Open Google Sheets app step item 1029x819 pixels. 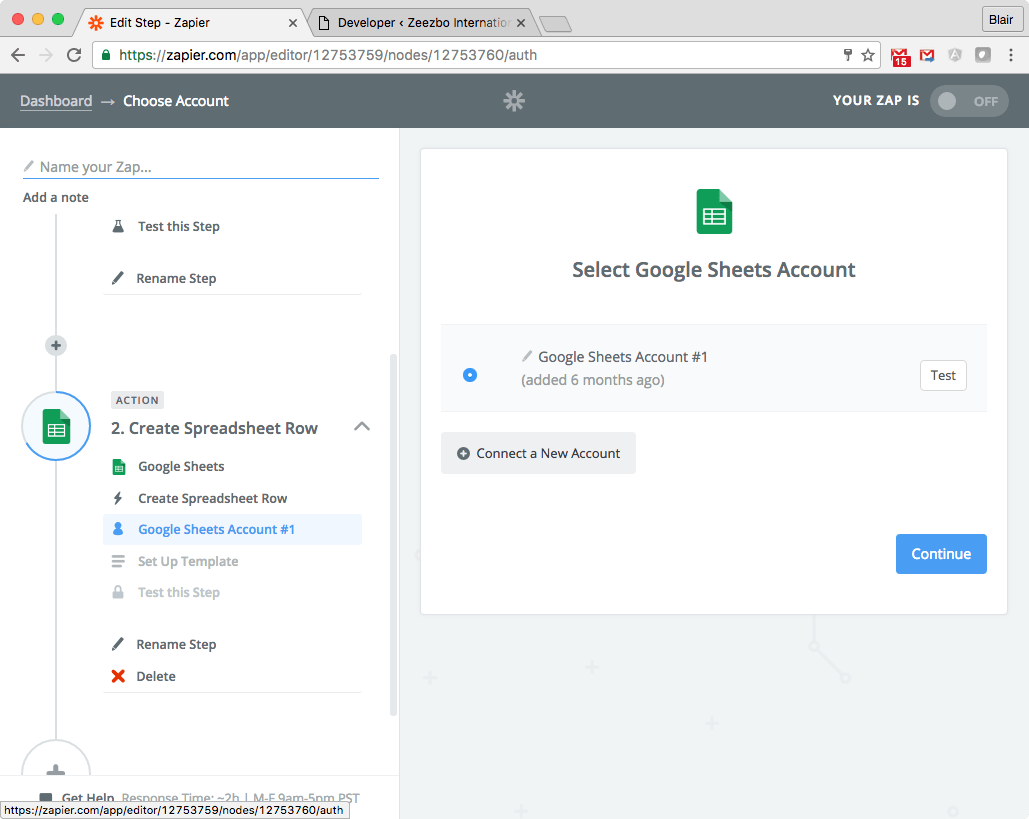click(x=181, y=467)
